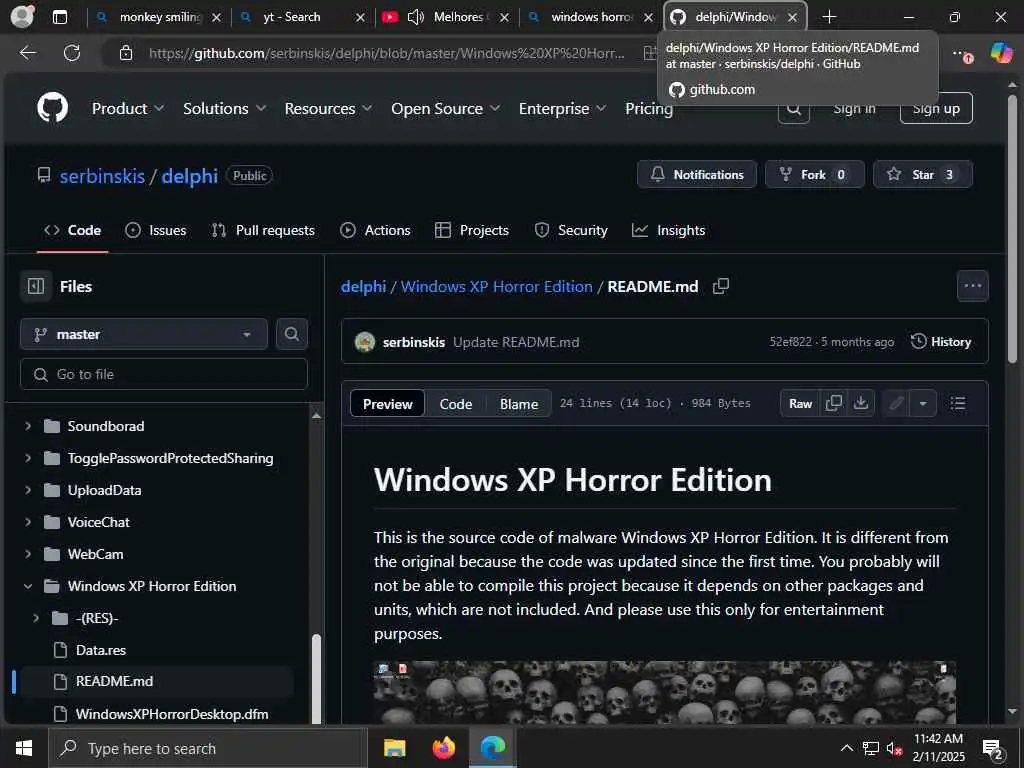Viewport: 1024px width, 768px height.
Task: Open the Open Source dropdown menu
Action: 445,108
